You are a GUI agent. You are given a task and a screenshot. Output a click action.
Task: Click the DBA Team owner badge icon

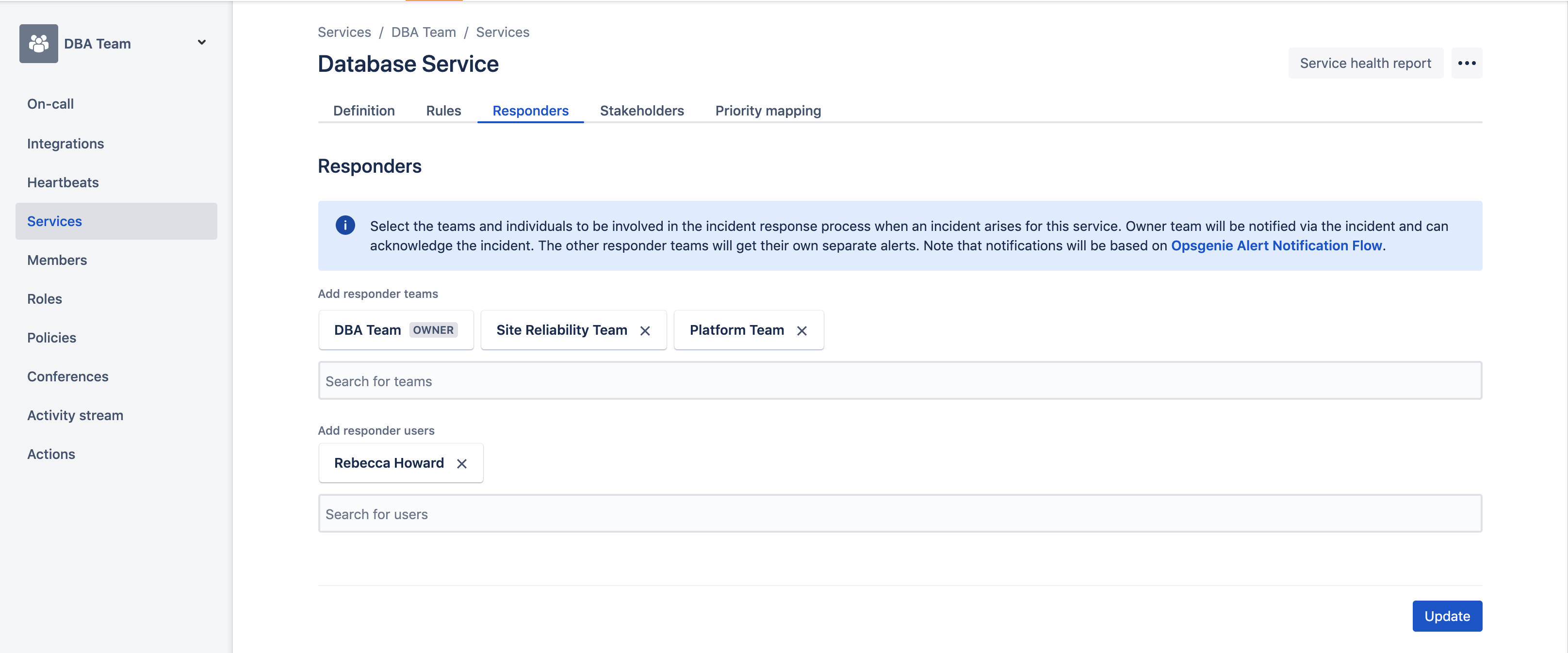point(433,328)
